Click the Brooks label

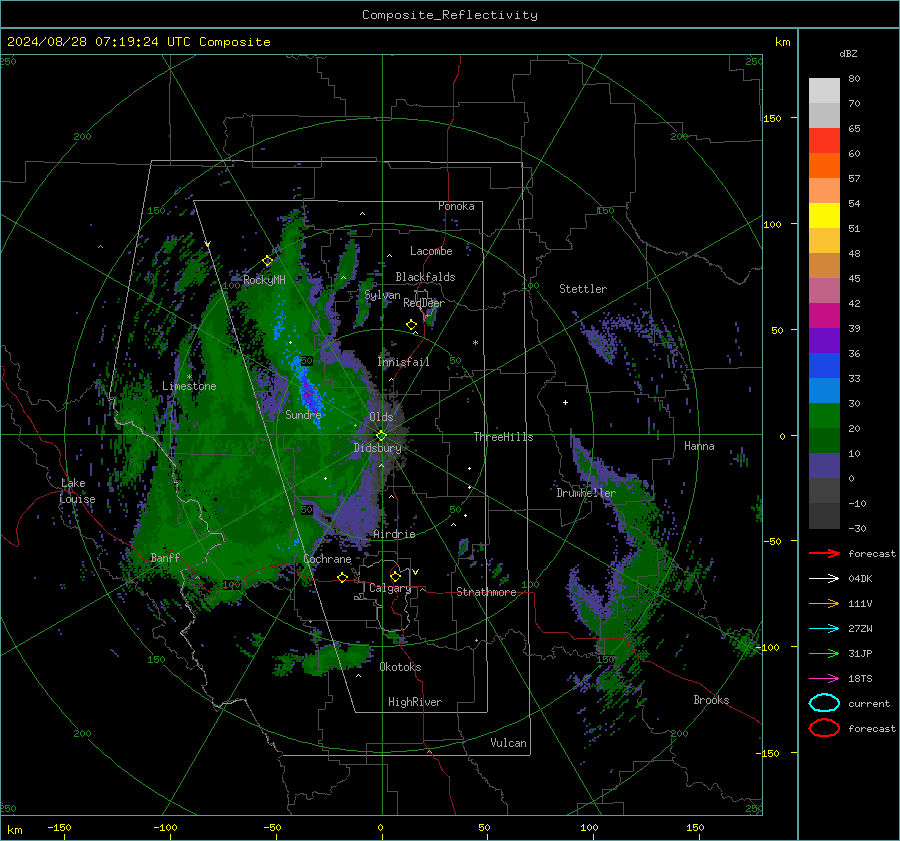(711, 700)
